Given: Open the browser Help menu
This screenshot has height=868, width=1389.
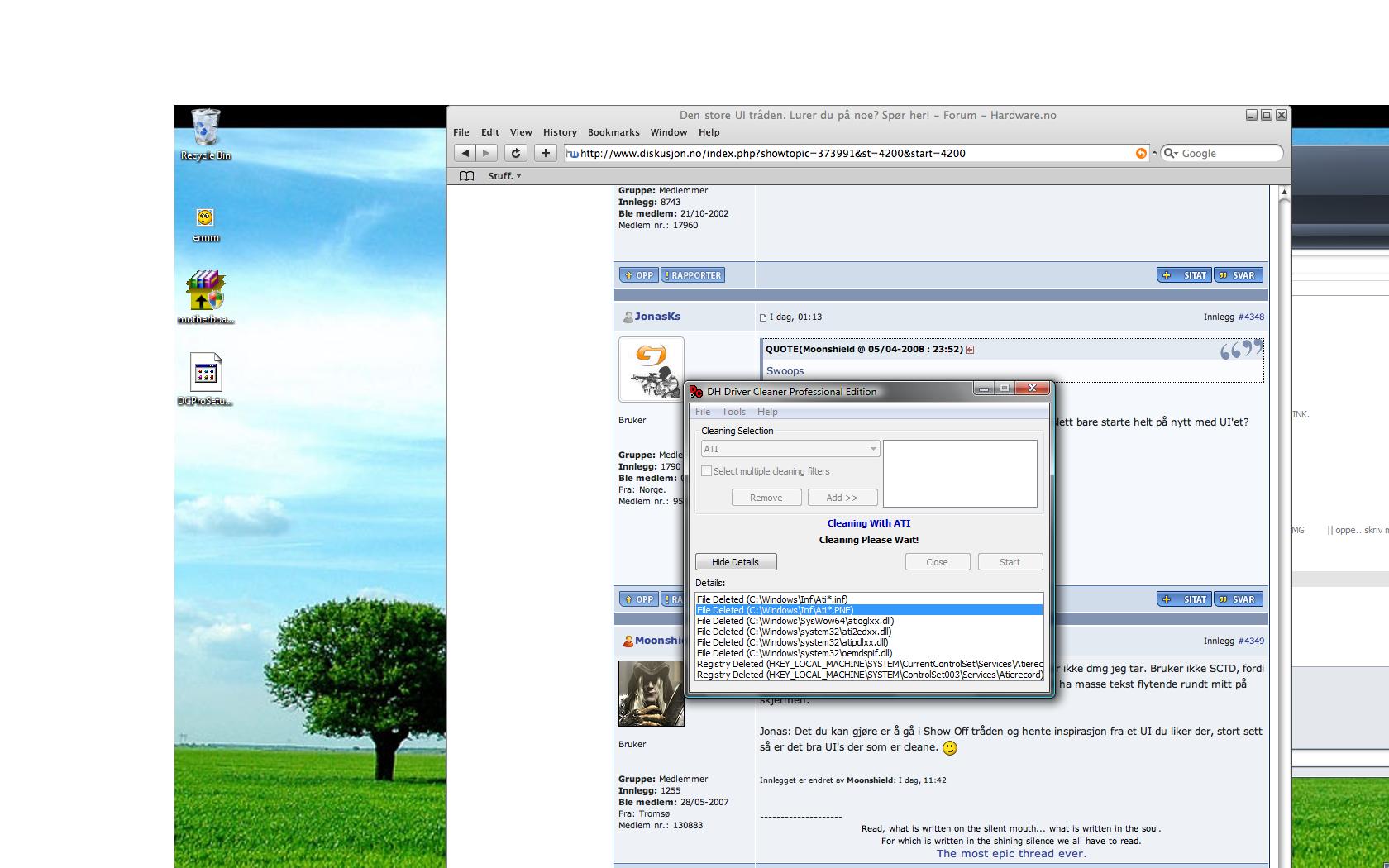Looking at the screenshot, I should [x=709, y=132].
